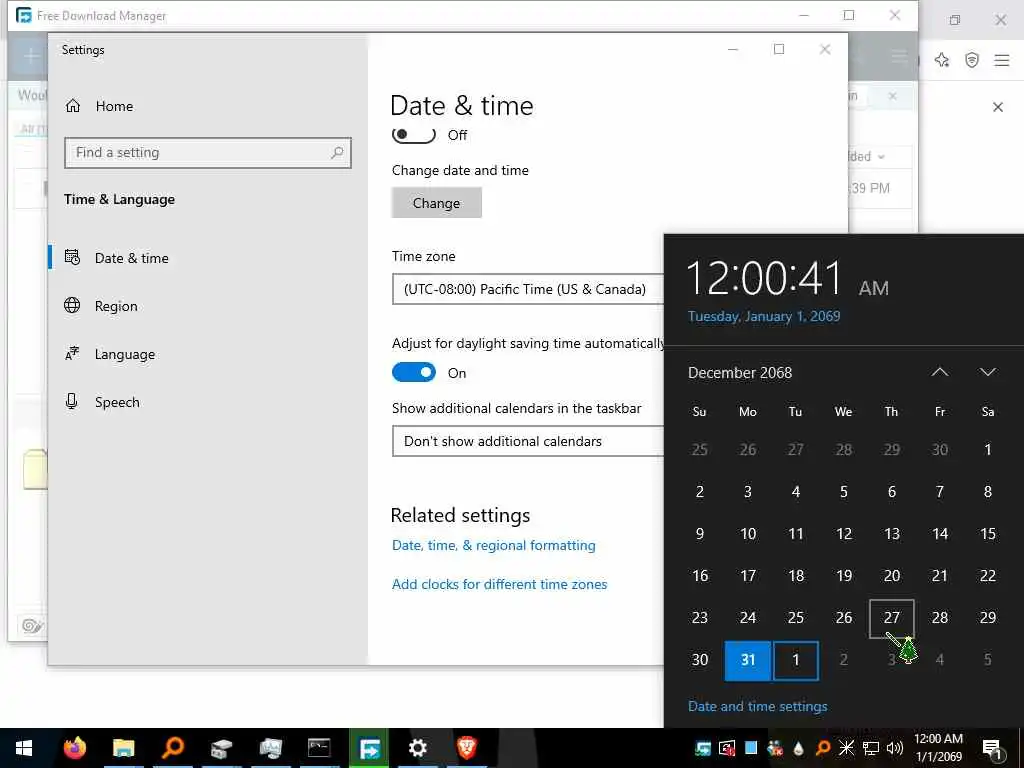Screen dimensions: 1024x768
Task: Select December 30 in the bottom row
Action: [x=699, y=660]
